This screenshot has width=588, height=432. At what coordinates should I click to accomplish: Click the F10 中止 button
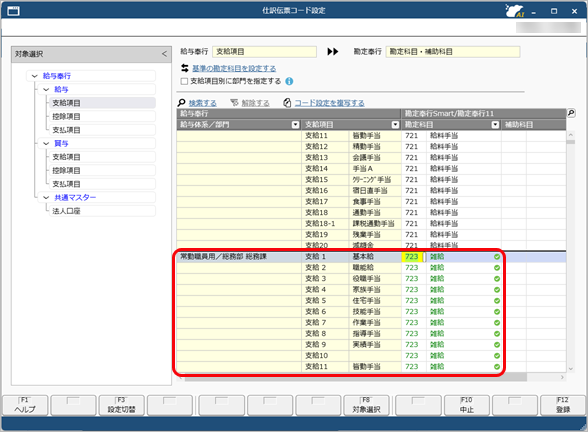click(466, 405)
